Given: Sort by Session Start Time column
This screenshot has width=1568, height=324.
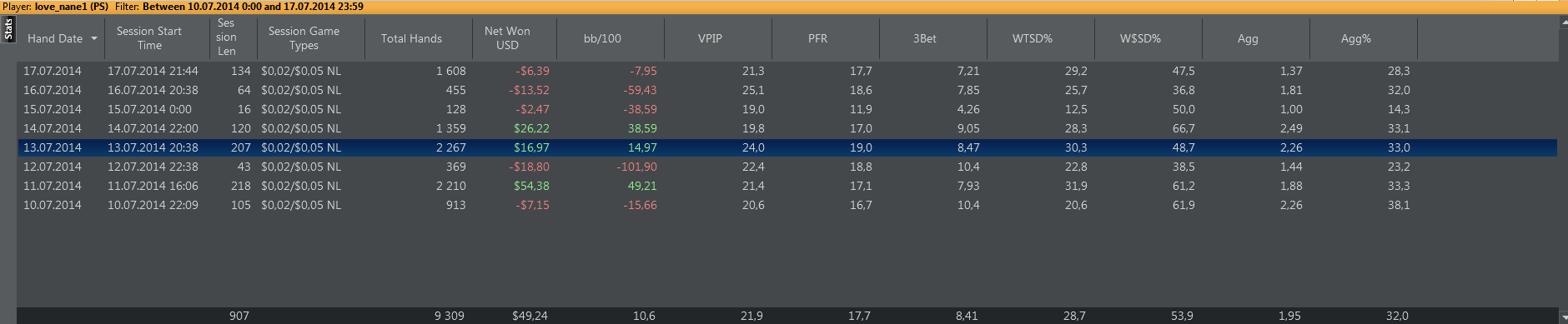Looking at the screenshot, I should 149,38.
